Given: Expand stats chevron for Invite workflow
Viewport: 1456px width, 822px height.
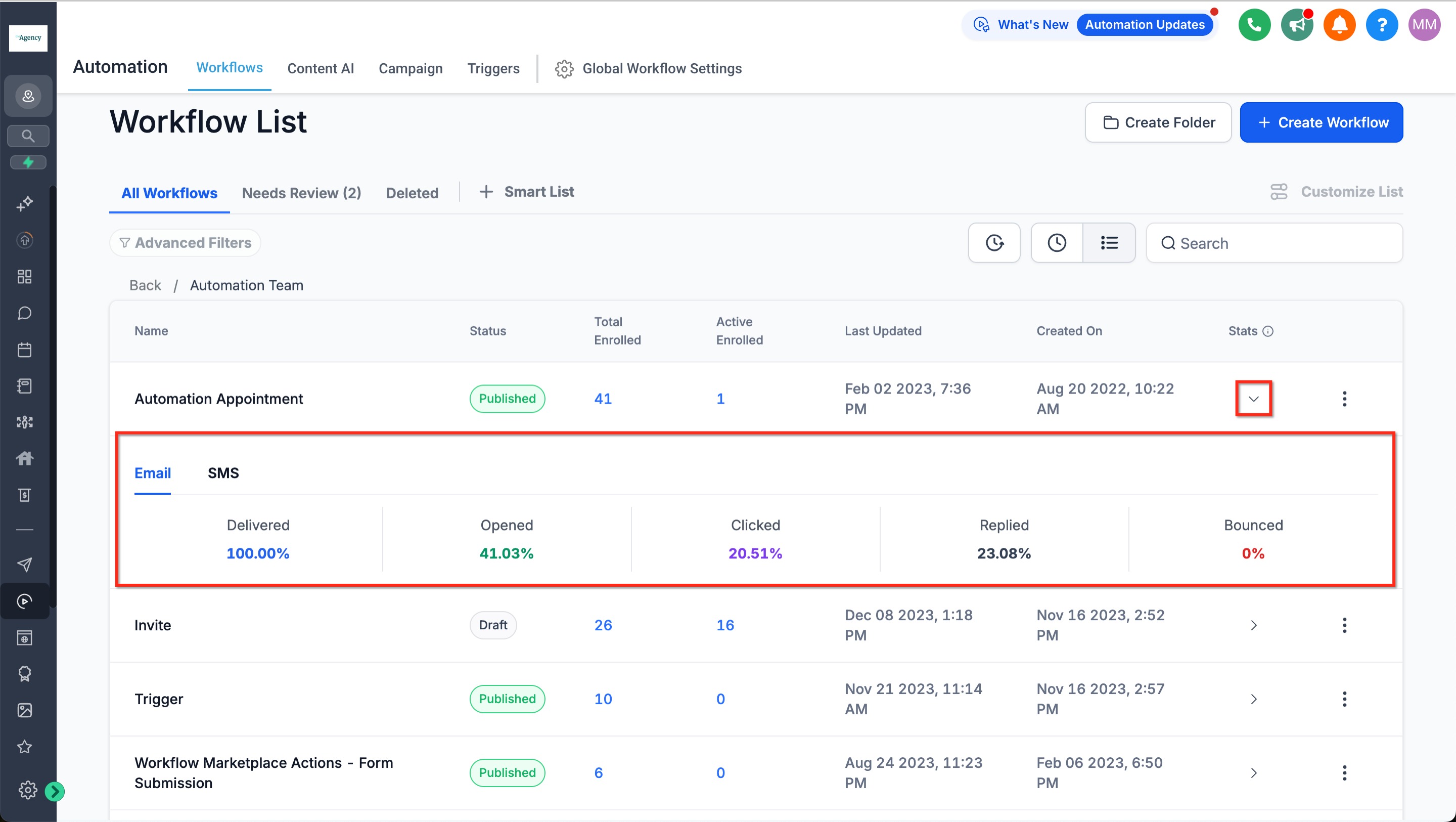Looking at the screenshot, I should click(1253, 625).
